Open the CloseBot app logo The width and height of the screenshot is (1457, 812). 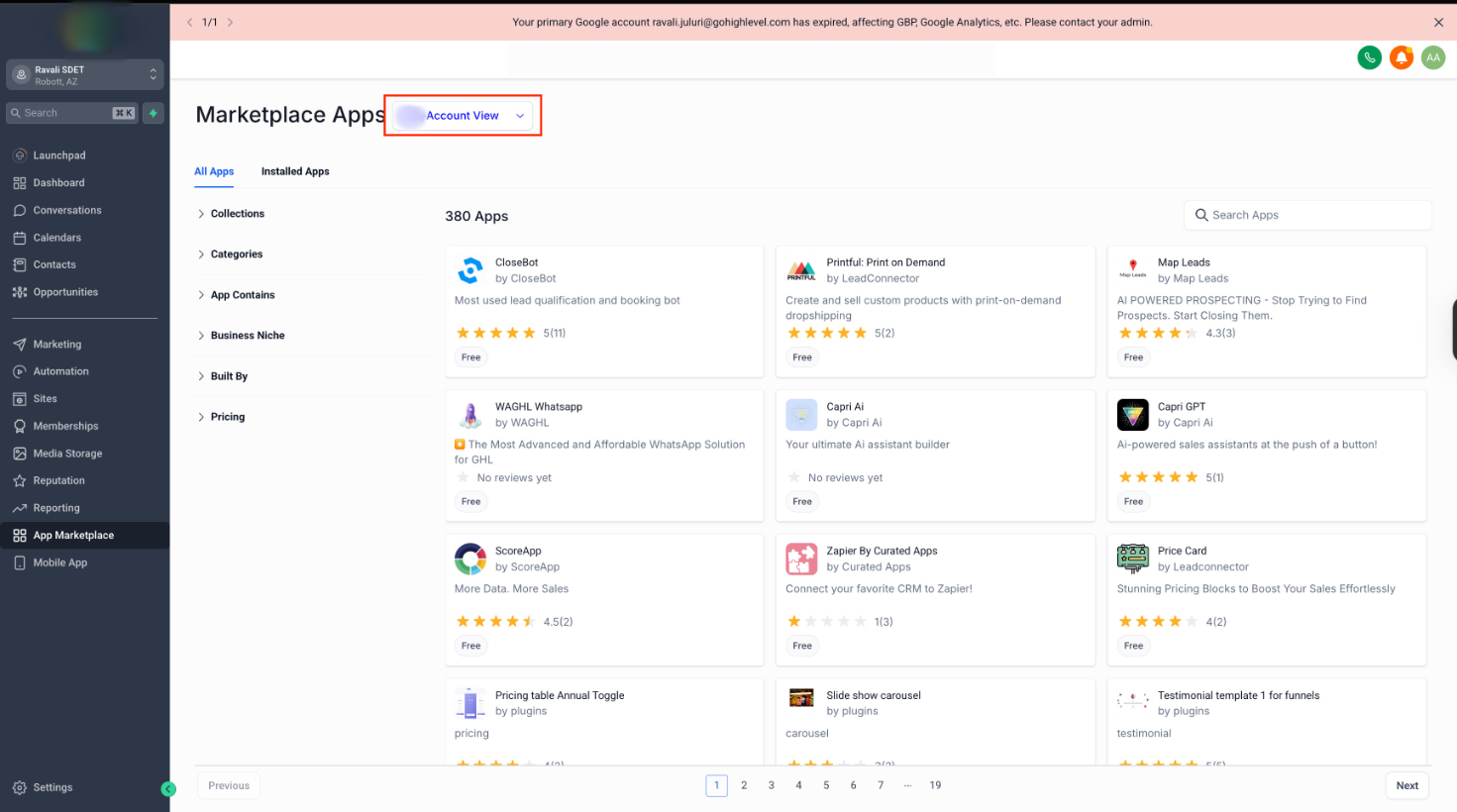(469, 270)
